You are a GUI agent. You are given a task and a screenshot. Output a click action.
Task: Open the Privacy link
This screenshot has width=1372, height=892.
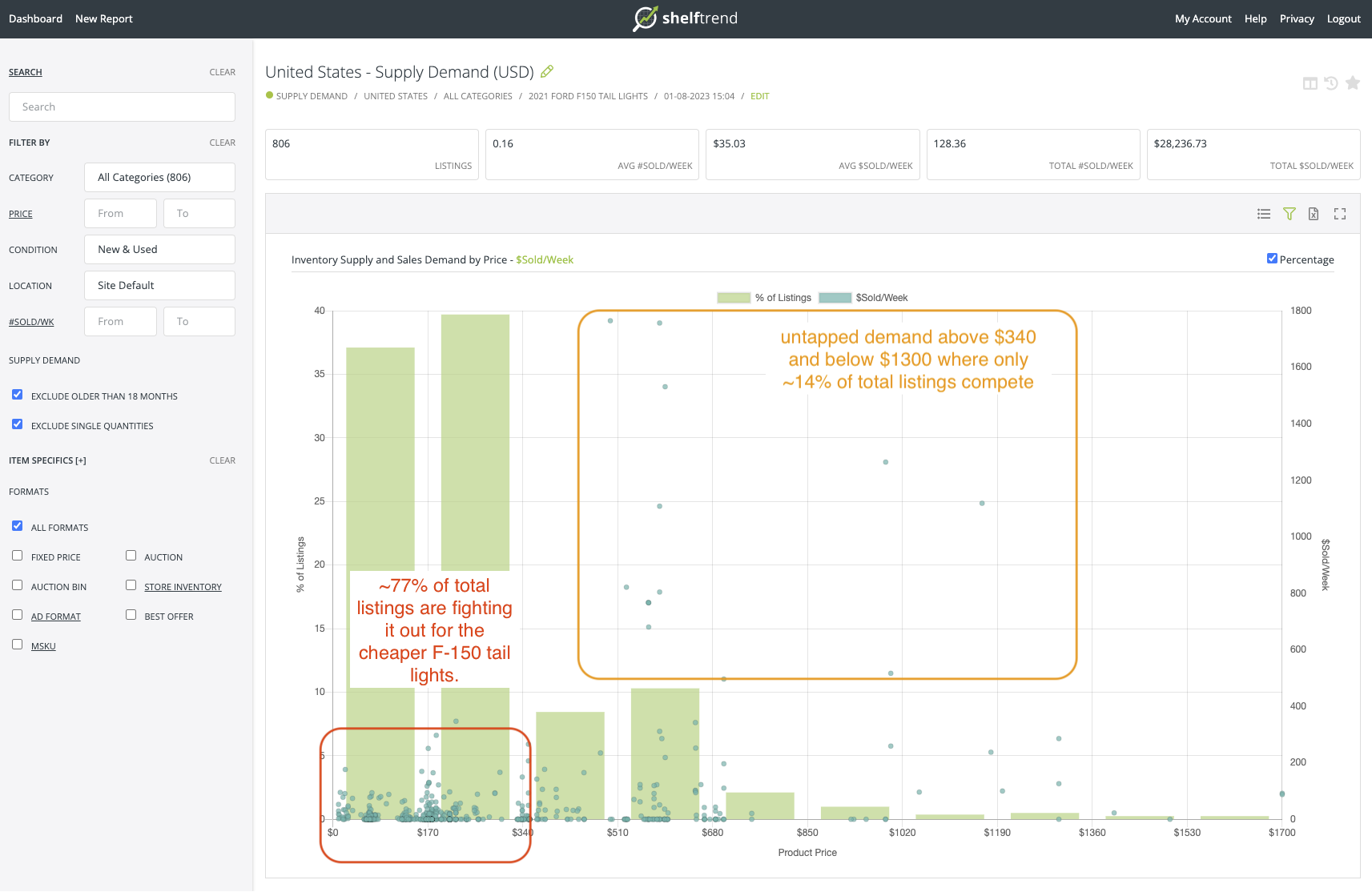1297,18
